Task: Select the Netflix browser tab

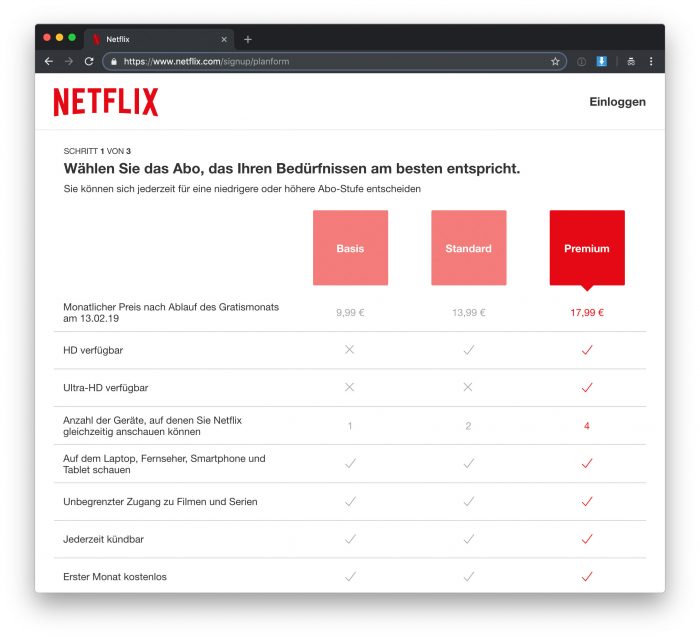Action: [158, 39]
